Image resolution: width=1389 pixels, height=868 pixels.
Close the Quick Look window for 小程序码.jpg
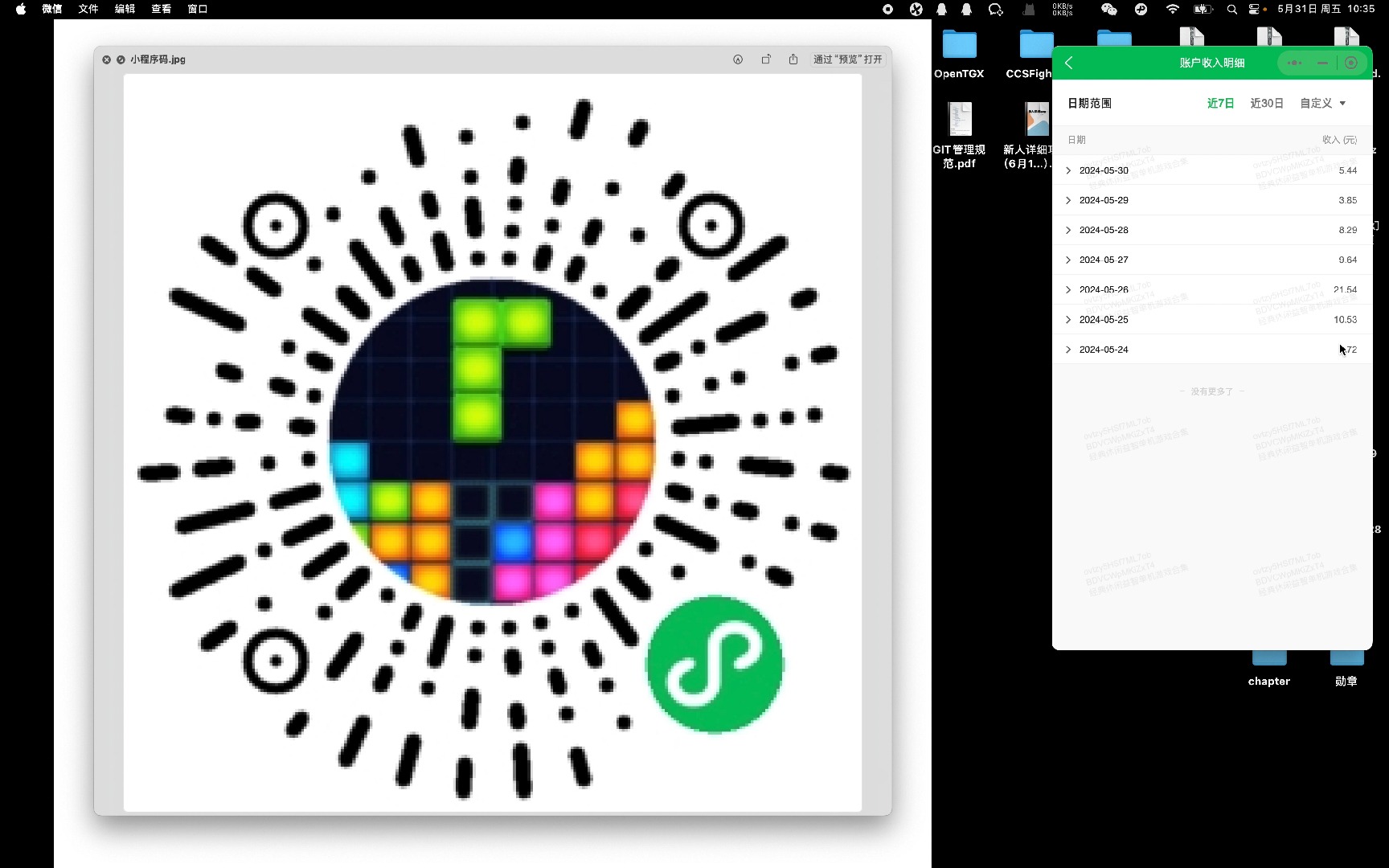106,59
